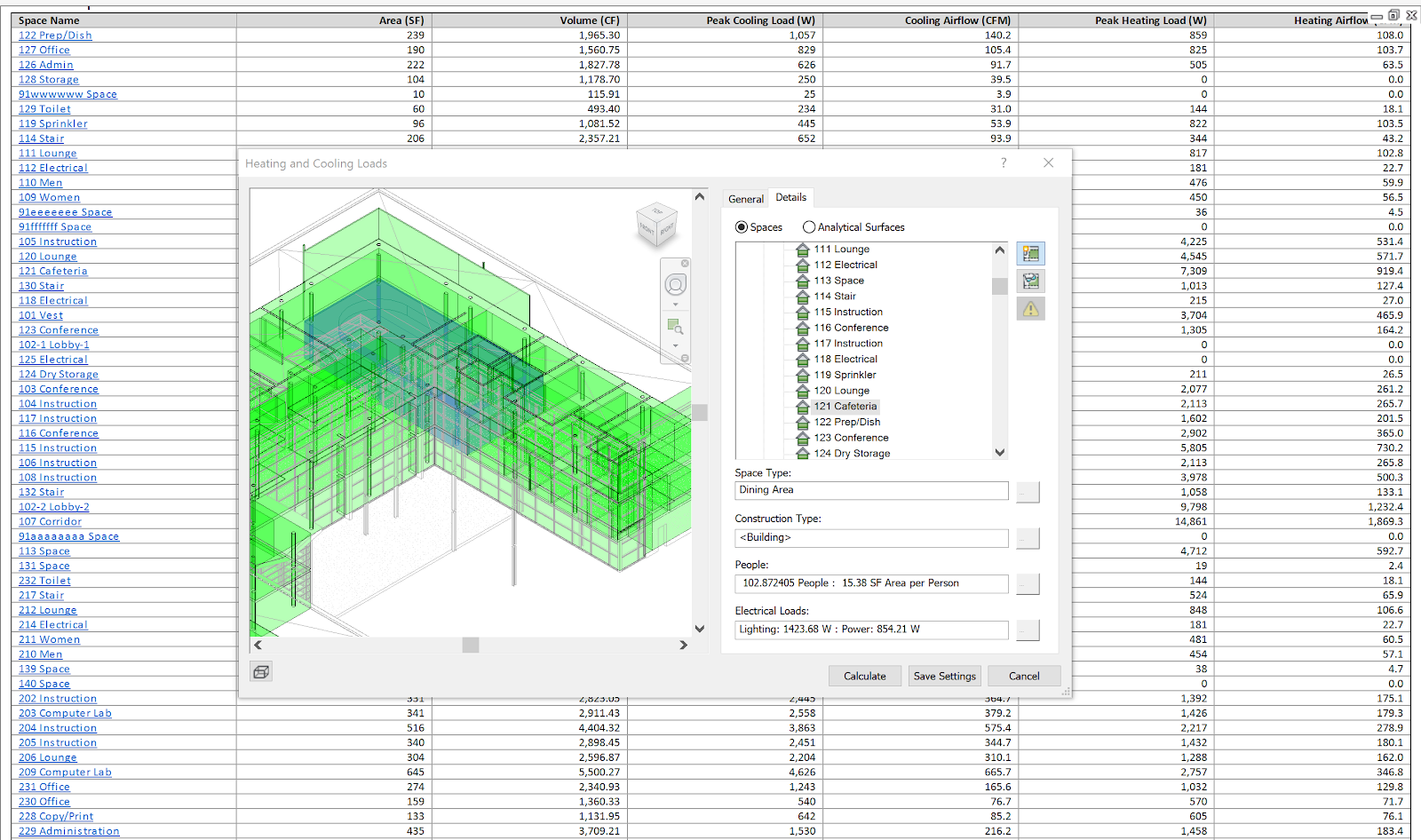Open the Space Type browse button
Screen dimensions: 1421x840
(1028, 492)
